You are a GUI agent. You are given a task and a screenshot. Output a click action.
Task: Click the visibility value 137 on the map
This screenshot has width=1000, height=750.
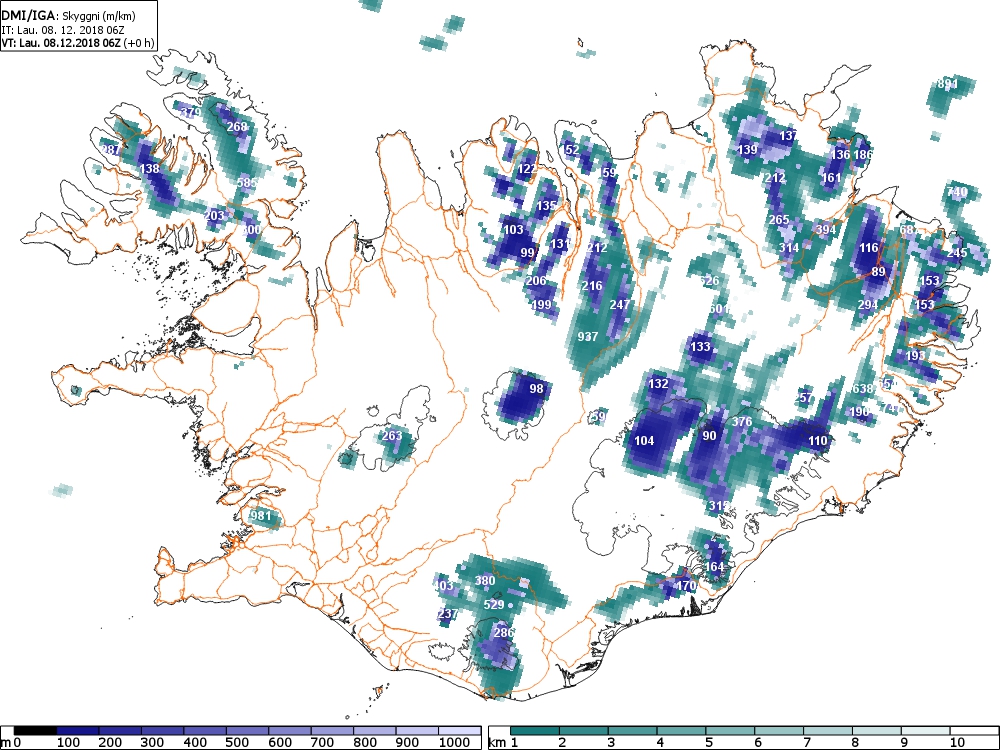(788, 135)
